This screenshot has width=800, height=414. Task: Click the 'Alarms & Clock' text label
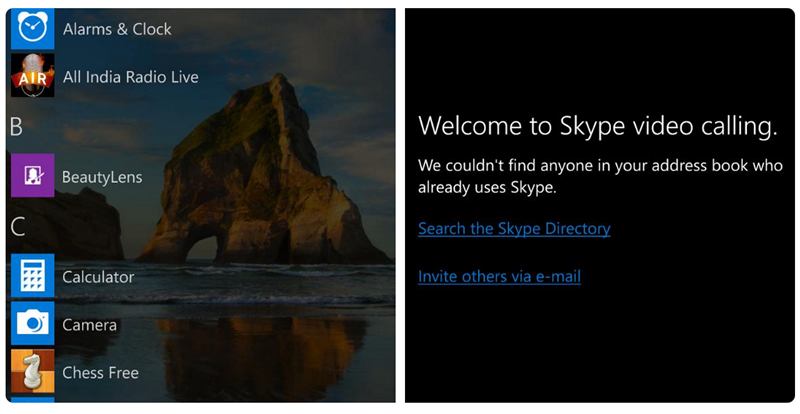117,29
